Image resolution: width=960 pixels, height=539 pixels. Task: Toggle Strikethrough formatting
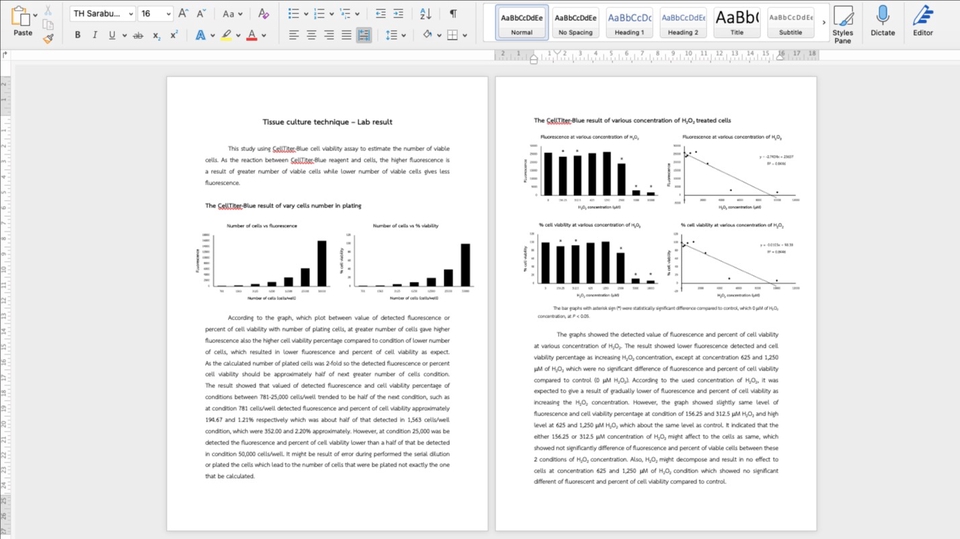[138, 36]
